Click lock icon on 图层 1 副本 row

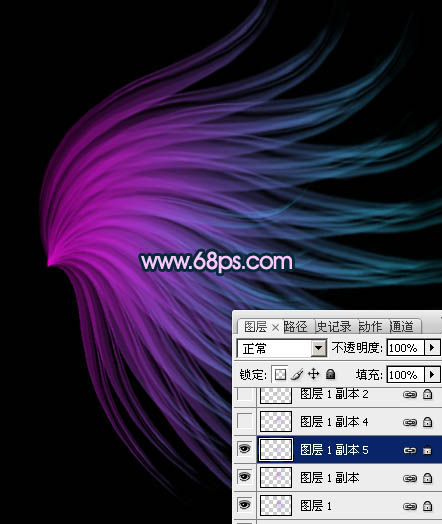(x=428, y=478)
